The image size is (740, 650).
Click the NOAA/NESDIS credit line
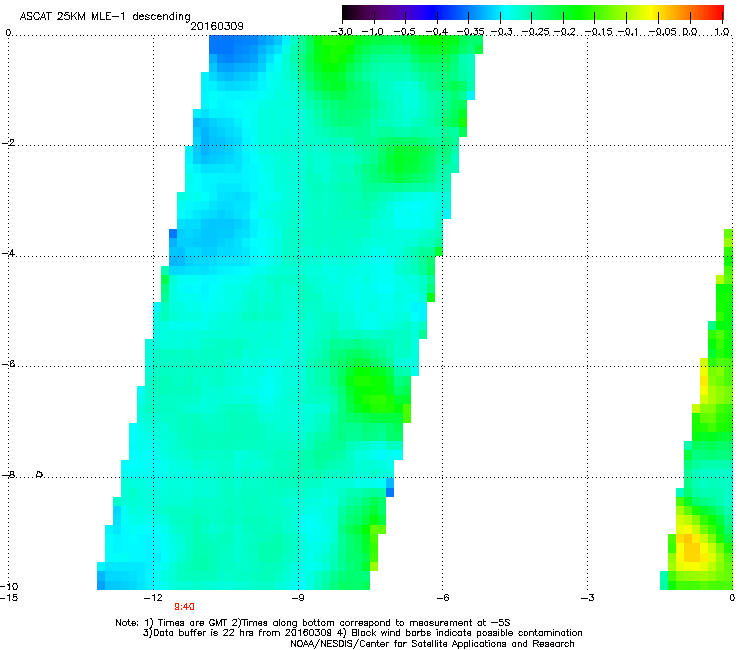[x=432, y=643]
